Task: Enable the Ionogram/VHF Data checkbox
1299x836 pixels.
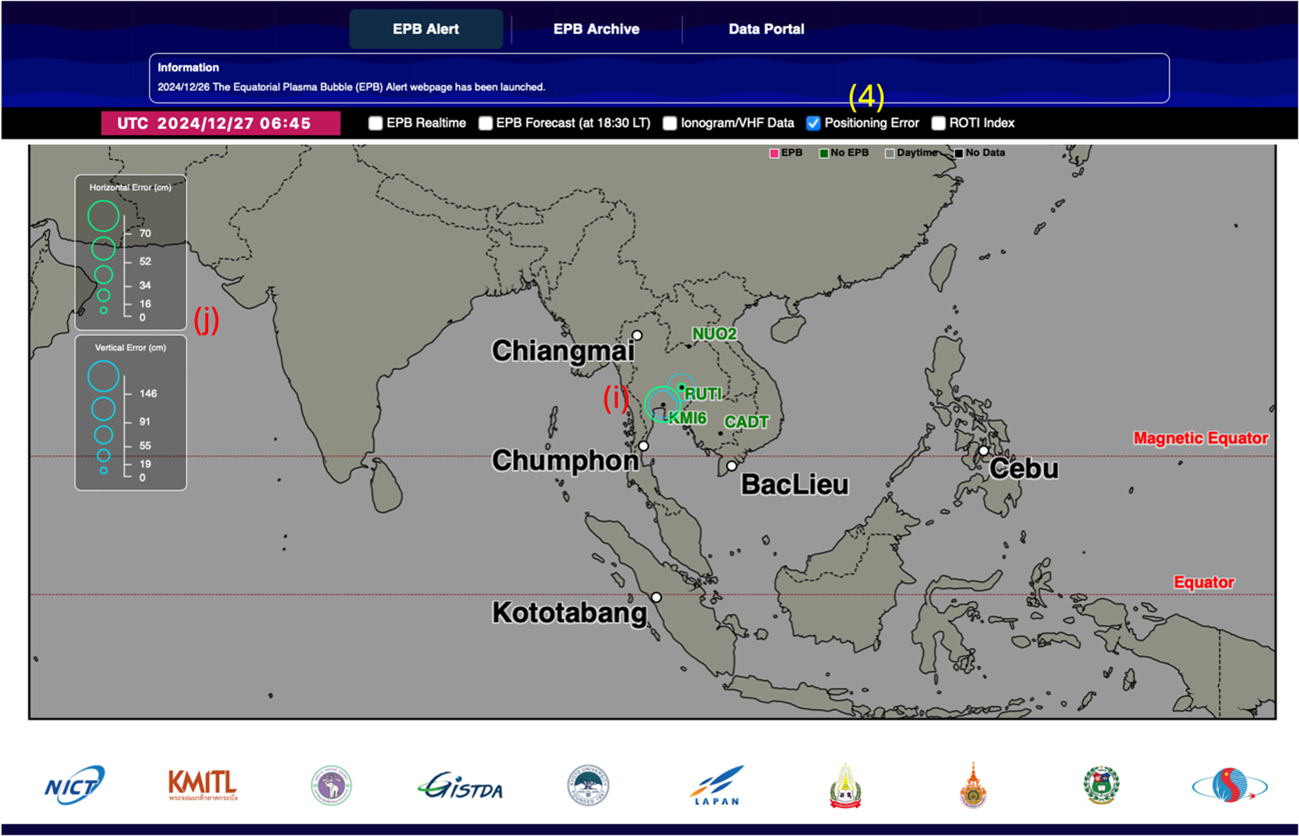Action: pos(670,123)
